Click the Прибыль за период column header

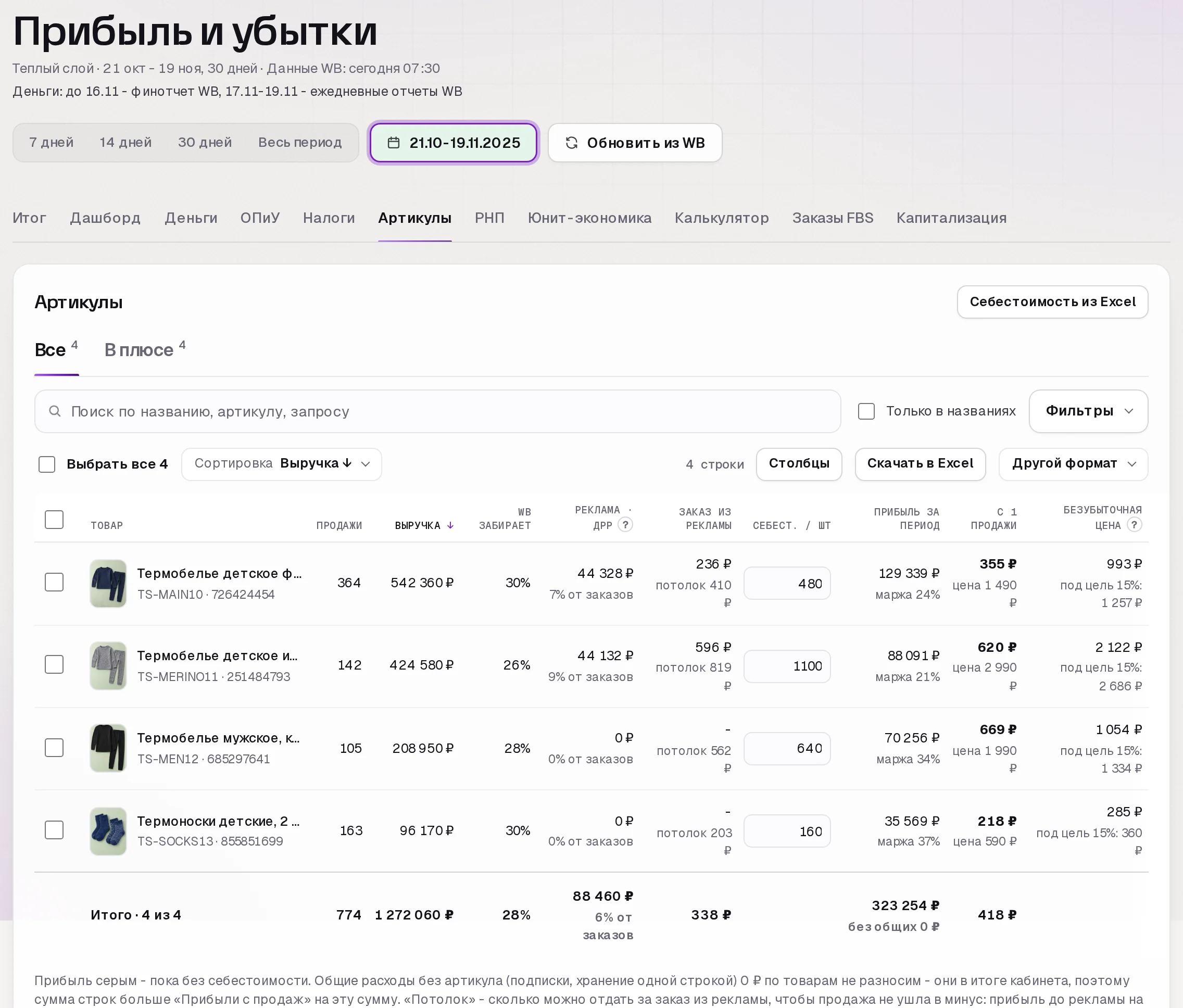click(x=906, y=518)
